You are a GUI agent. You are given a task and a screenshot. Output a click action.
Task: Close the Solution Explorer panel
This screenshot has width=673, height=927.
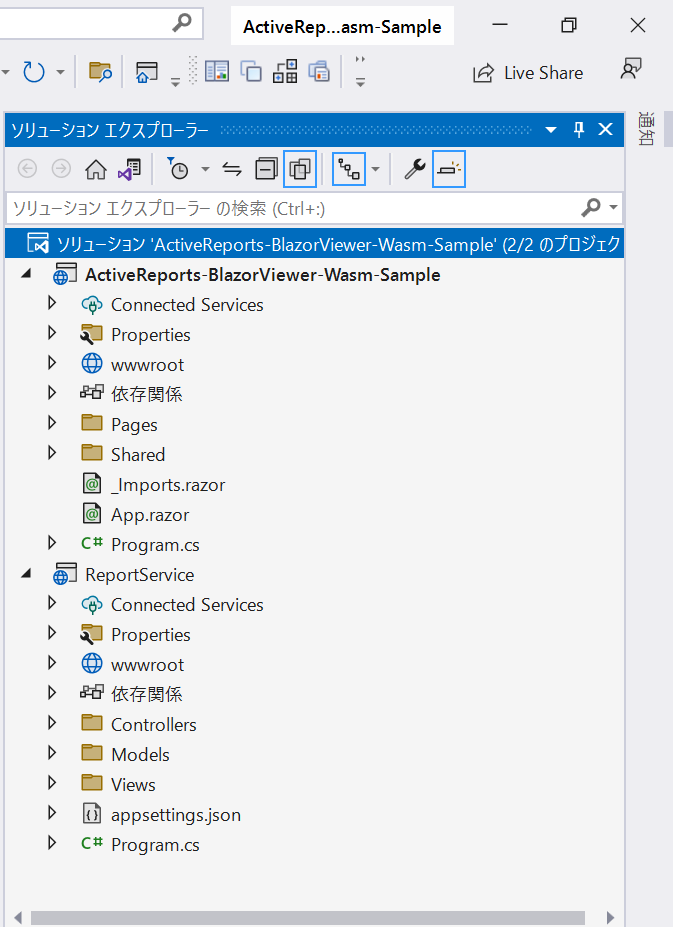pyautogui.click(x=606, y=129)
